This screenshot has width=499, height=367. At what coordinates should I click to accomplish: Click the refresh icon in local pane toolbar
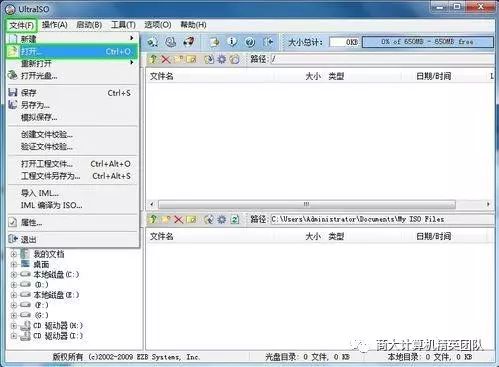pos(235,219)
